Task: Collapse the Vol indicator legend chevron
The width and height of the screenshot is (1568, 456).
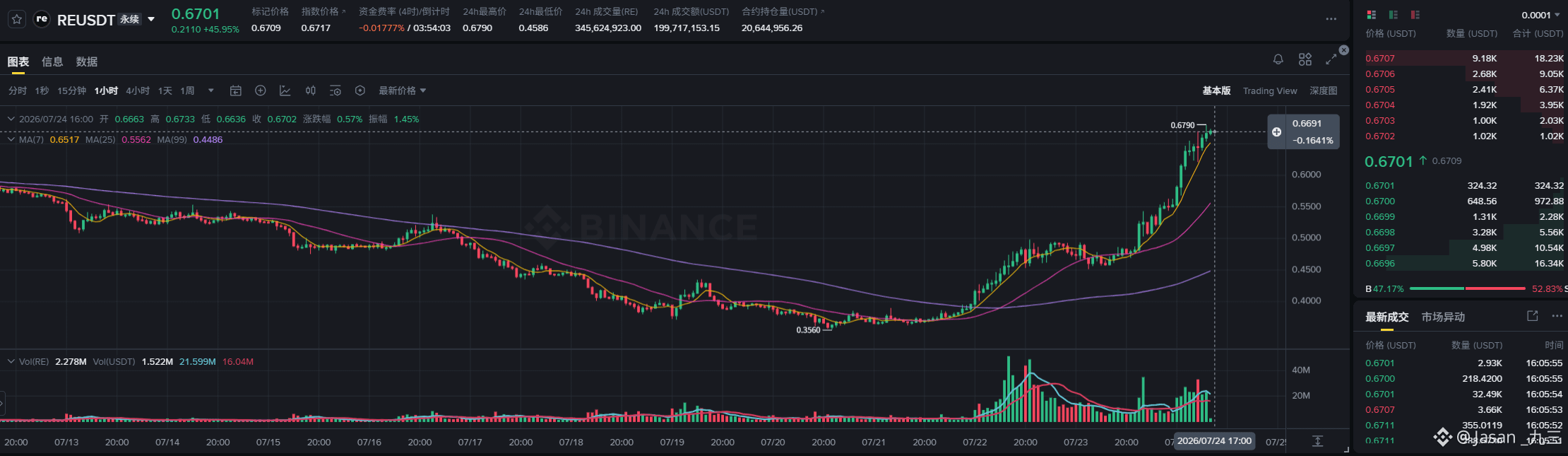Action: [11, 361]
